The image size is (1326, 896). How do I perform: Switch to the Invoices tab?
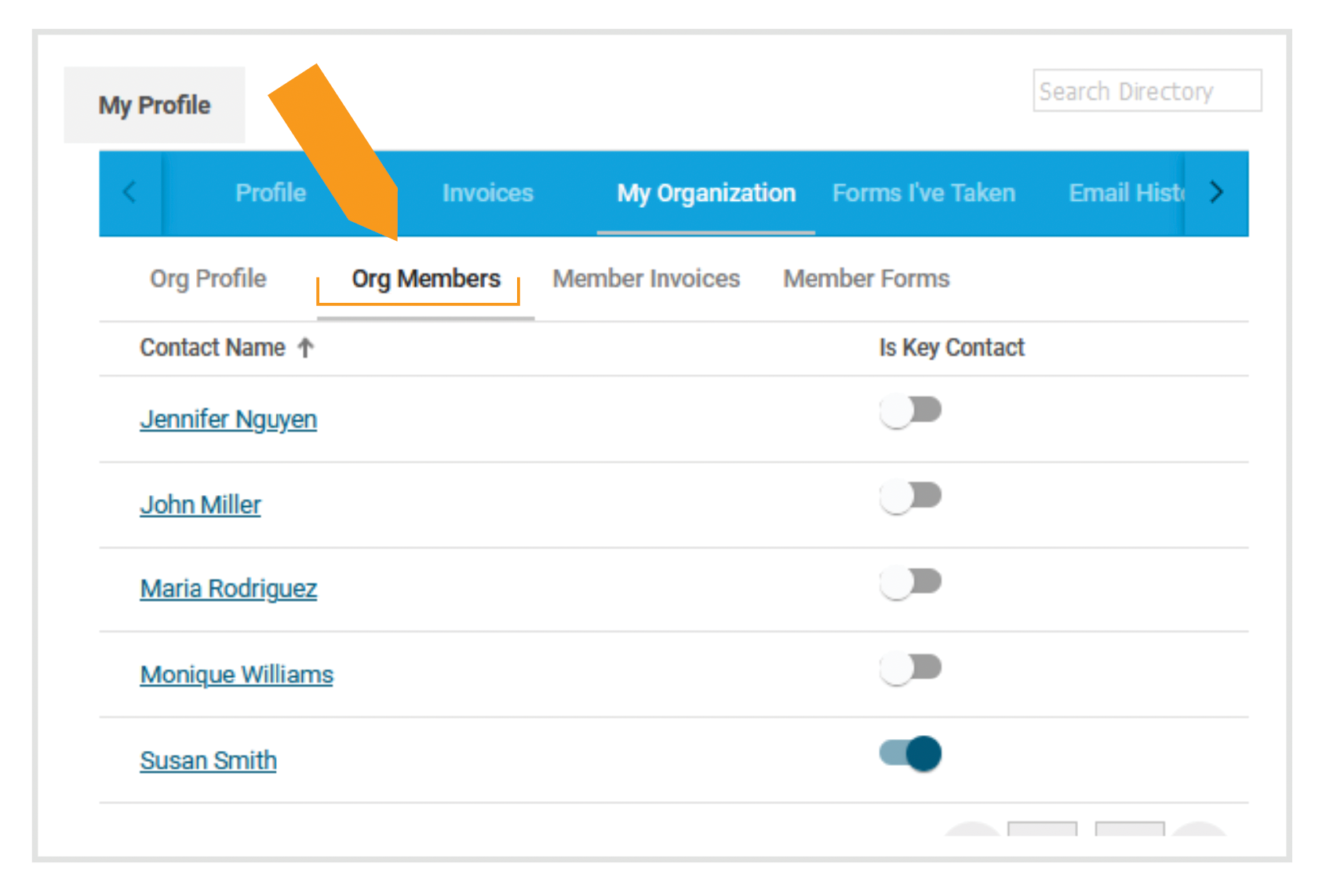click(x=487, y=193)
